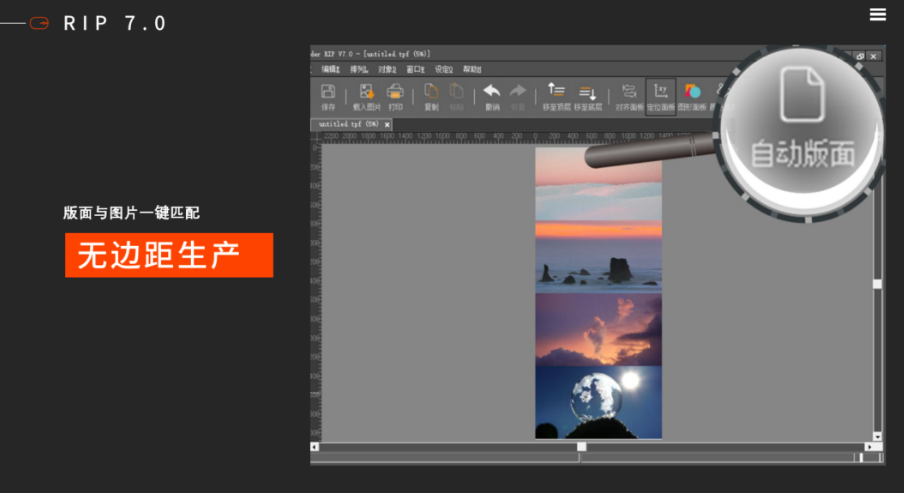Open the Help (帮助) menu
The height and width of the screenshot is (493, 904).
pos(472,69)
